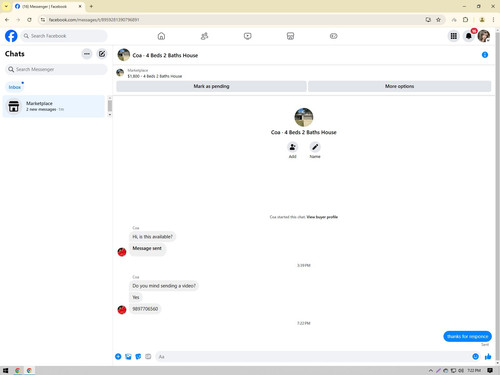Click More options button

click(399, 86)
